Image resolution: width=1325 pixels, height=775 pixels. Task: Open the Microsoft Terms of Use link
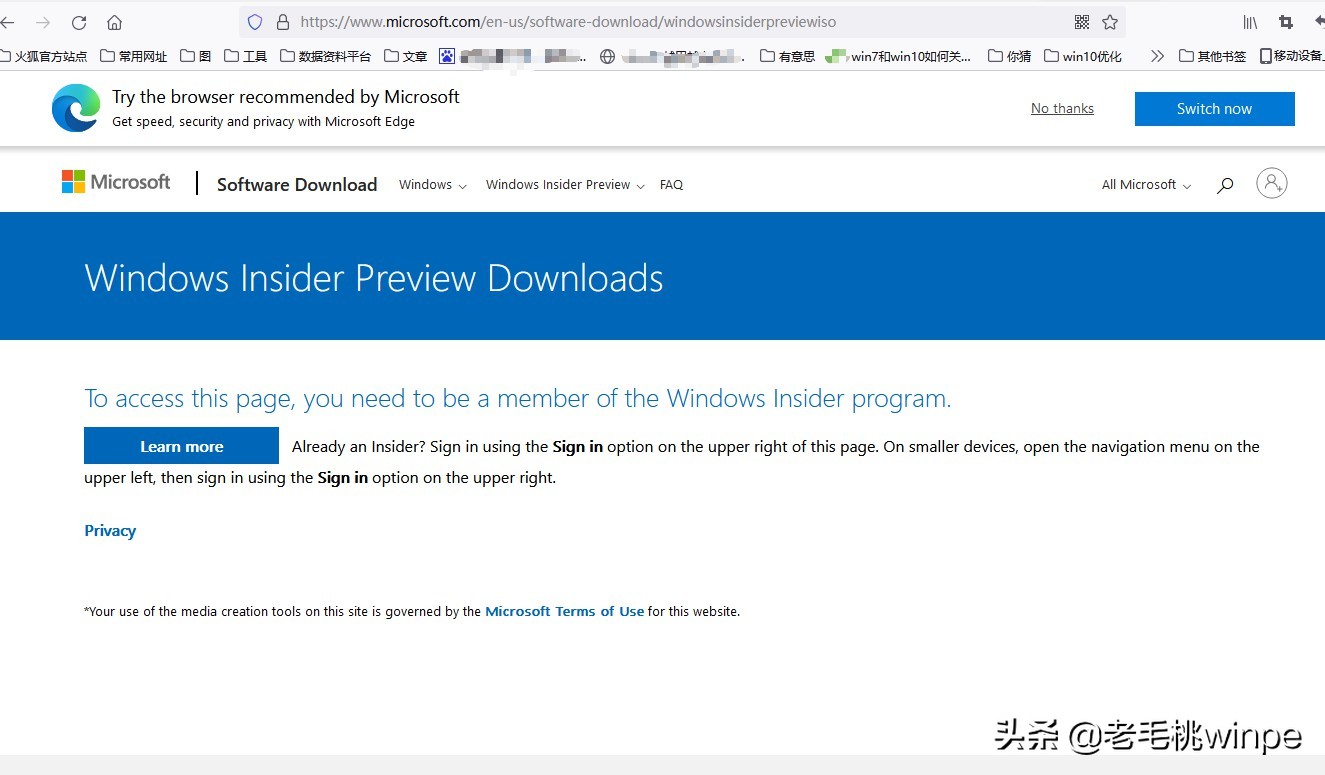click(x=565, y=611)
